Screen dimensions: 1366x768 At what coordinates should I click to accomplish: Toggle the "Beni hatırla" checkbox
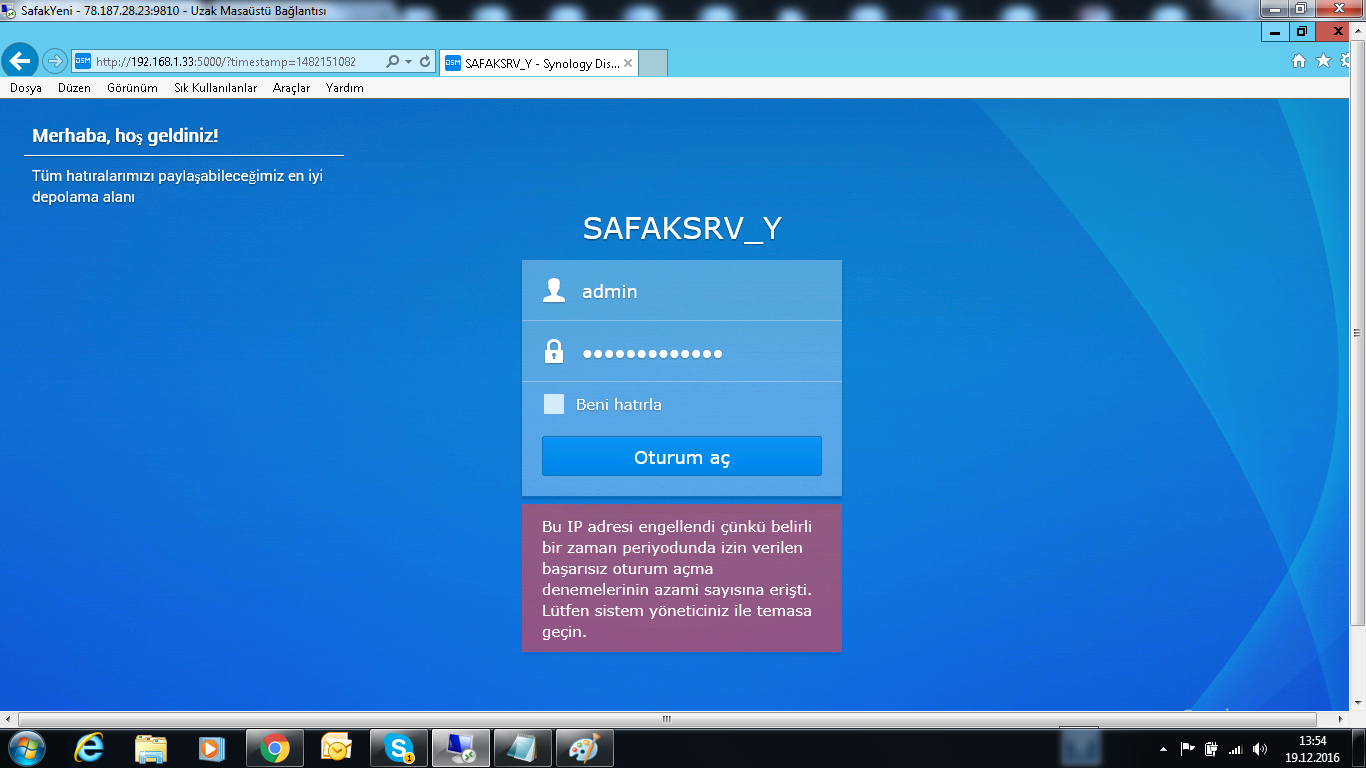tap(554, 404)
